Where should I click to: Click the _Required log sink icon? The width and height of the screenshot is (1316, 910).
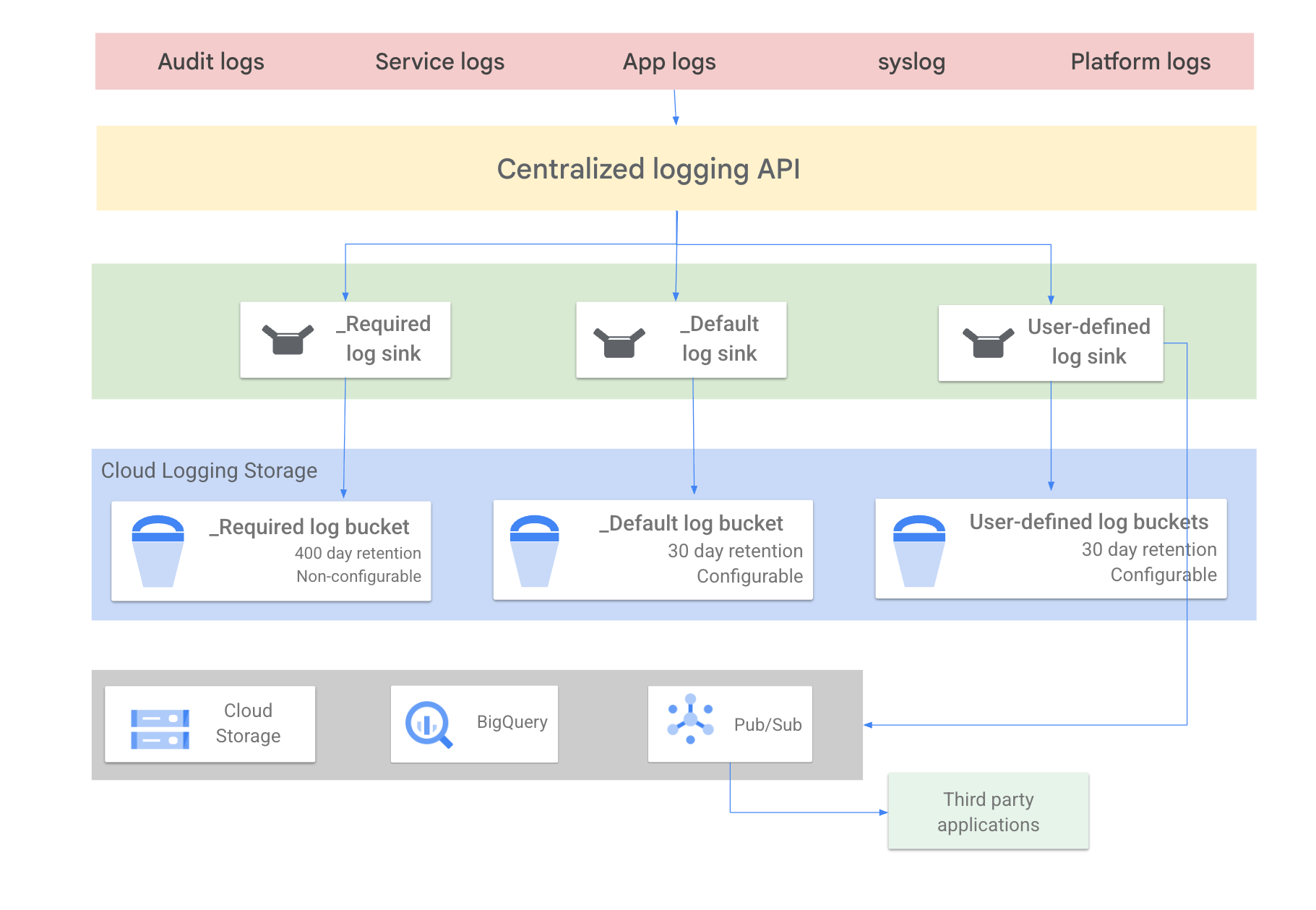click(x=288, y=339)
